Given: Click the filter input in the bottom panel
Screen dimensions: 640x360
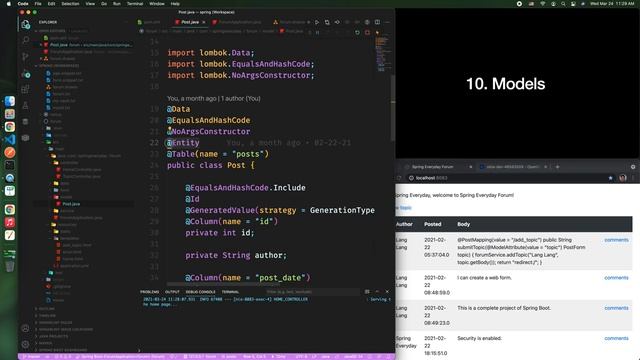Looking at the screenshot, I should (312, 292).
